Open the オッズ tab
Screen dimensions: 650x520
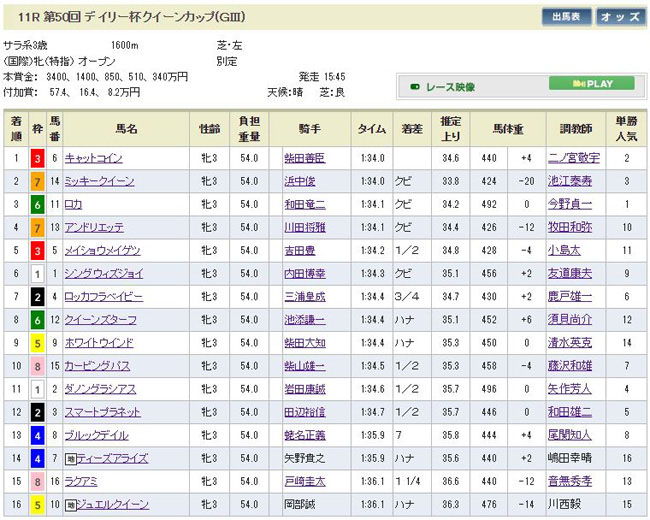pos(621,17)
